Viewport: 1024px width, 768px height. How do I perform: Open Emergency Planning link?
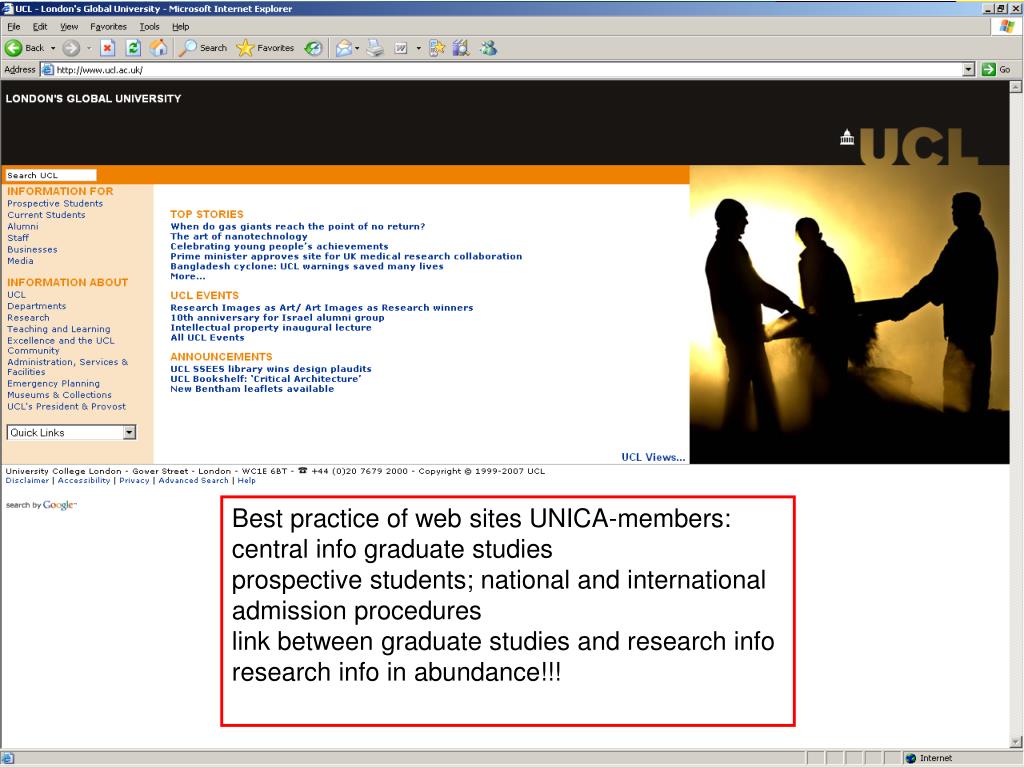point(54,383)
